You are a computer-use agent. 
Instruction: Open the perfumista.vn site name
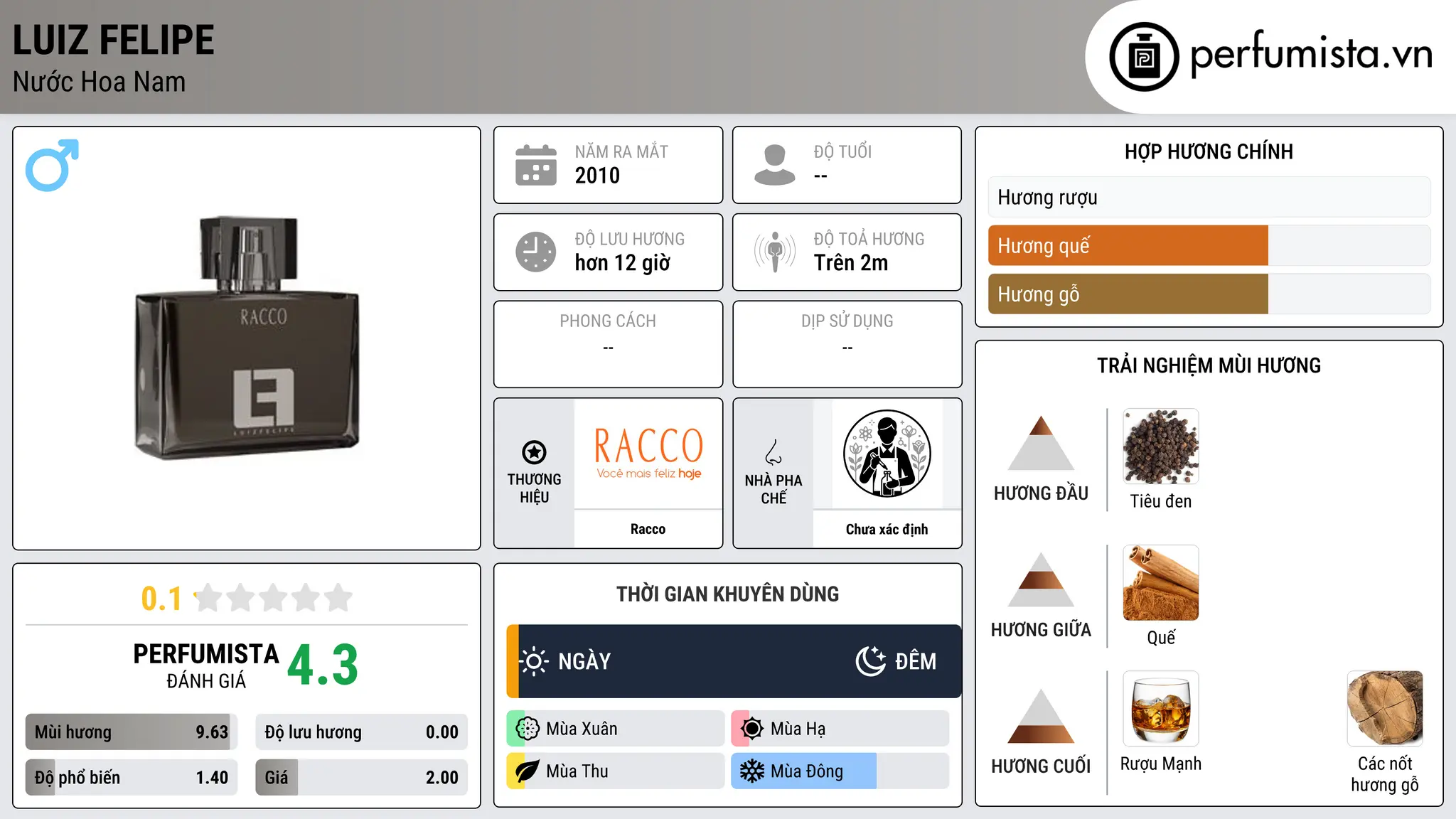1311,55
